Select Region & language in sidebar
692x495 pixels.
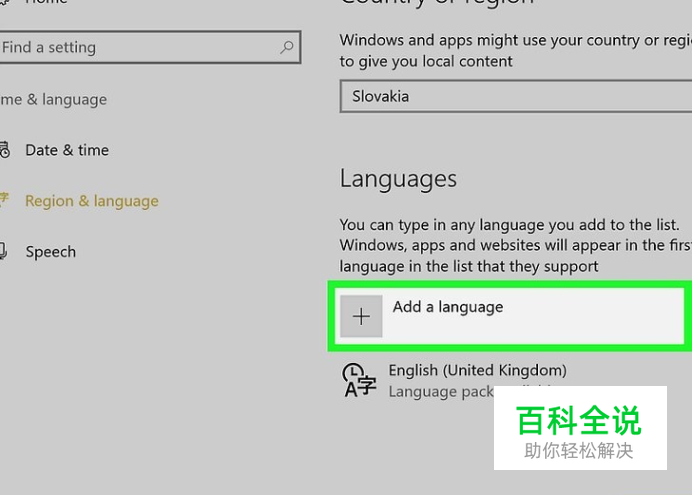92,201
